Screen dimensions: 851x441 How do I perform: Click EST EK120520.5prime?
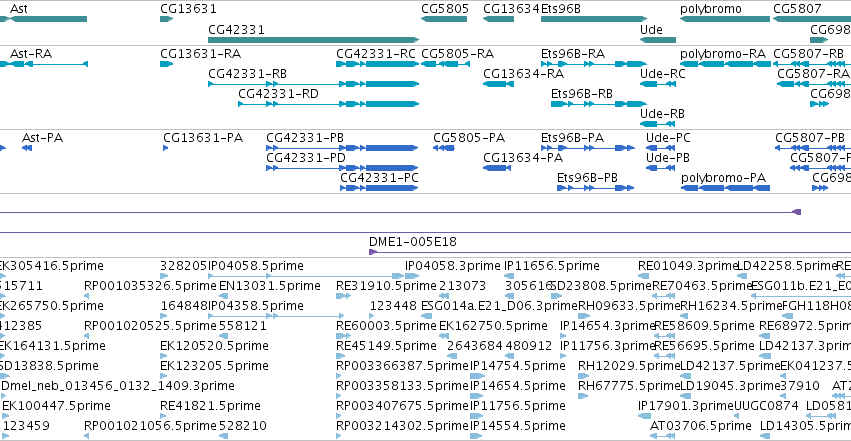coord(163,356)
